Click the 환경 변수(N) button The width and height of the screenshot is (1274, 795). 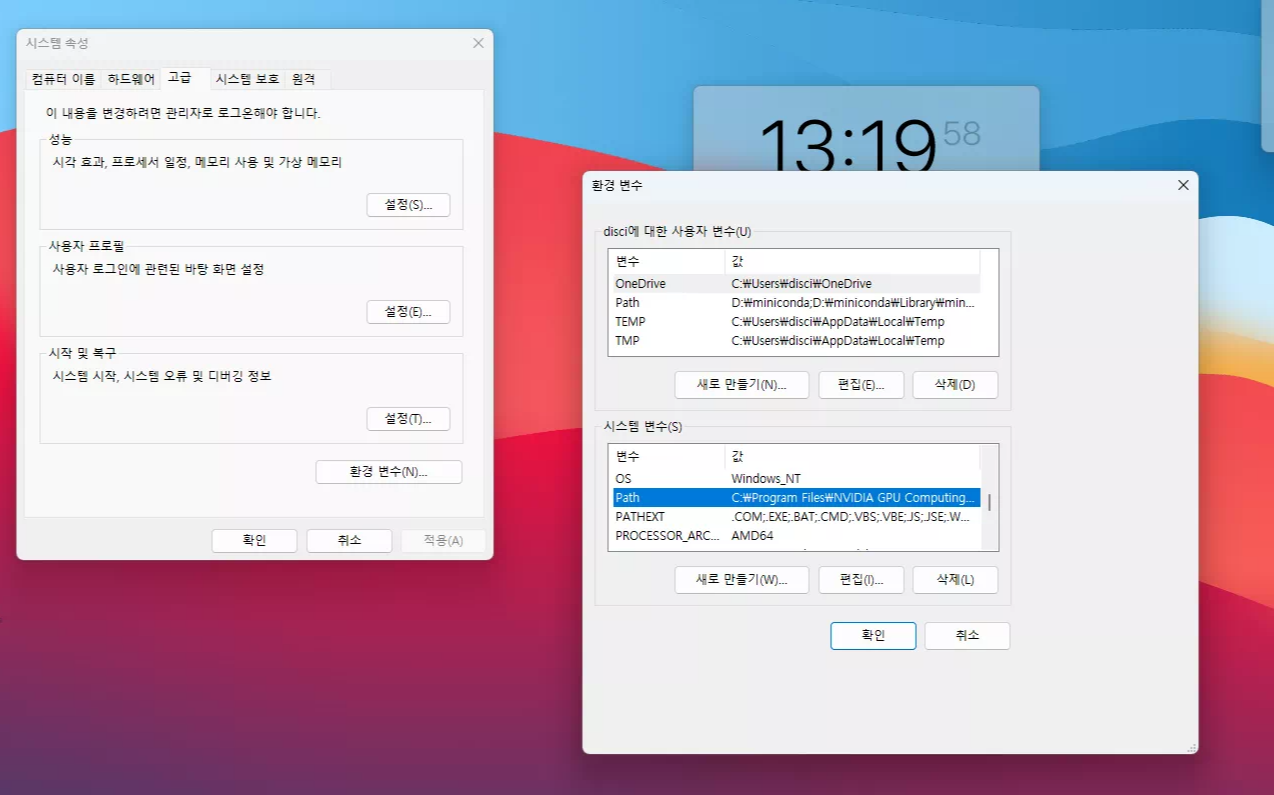point(388,471)
